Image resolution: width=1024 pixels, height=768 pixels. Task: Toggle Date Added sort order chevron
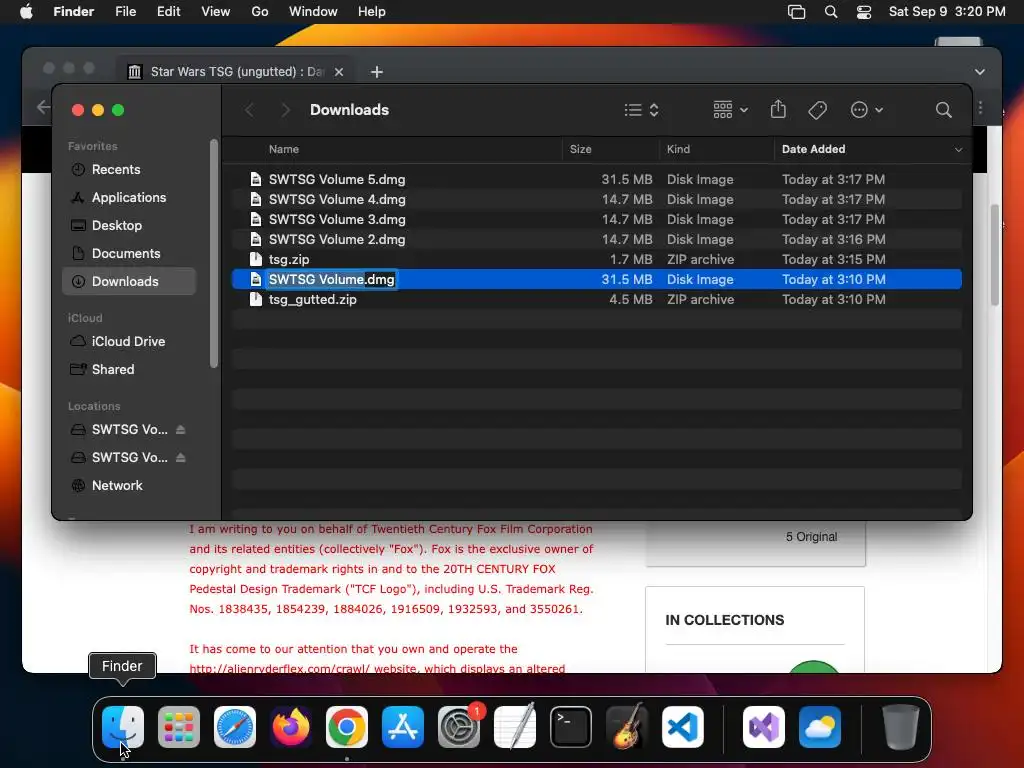tap(958, 150)
